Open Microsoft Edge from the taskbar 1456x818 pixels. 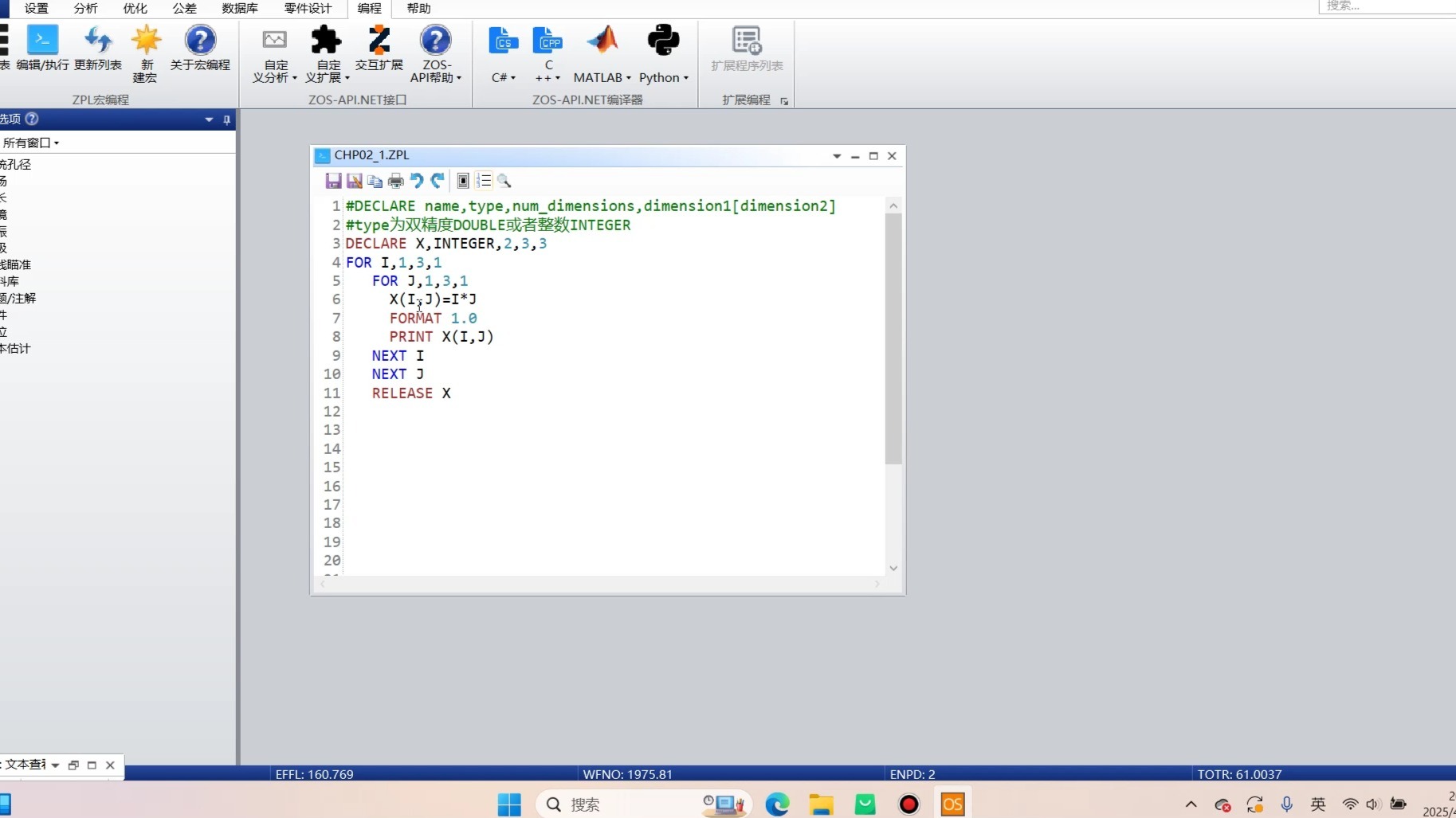[x=777, y=804]
